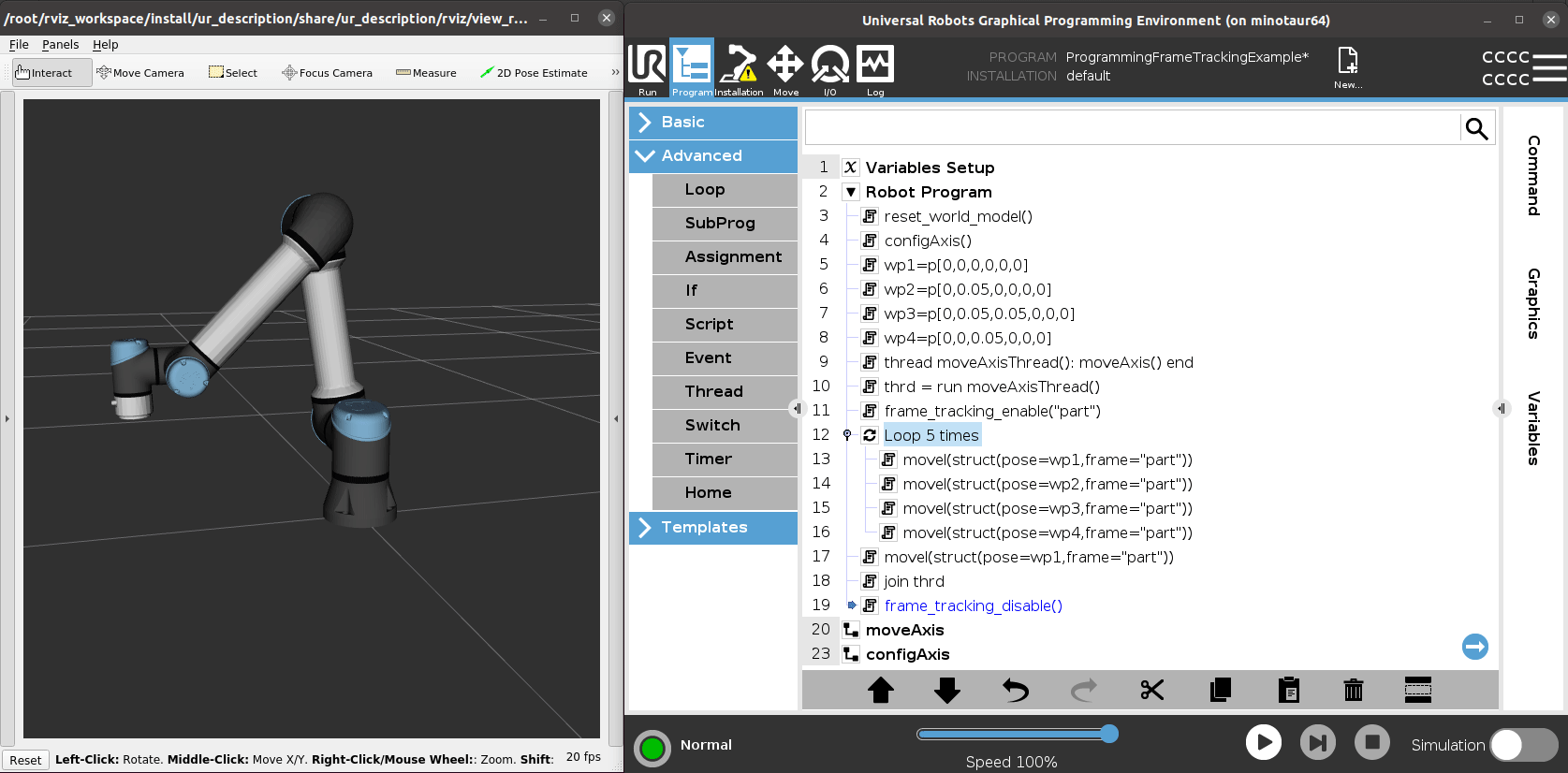Click the Reset button in RViz

click(x=25, y=760)
